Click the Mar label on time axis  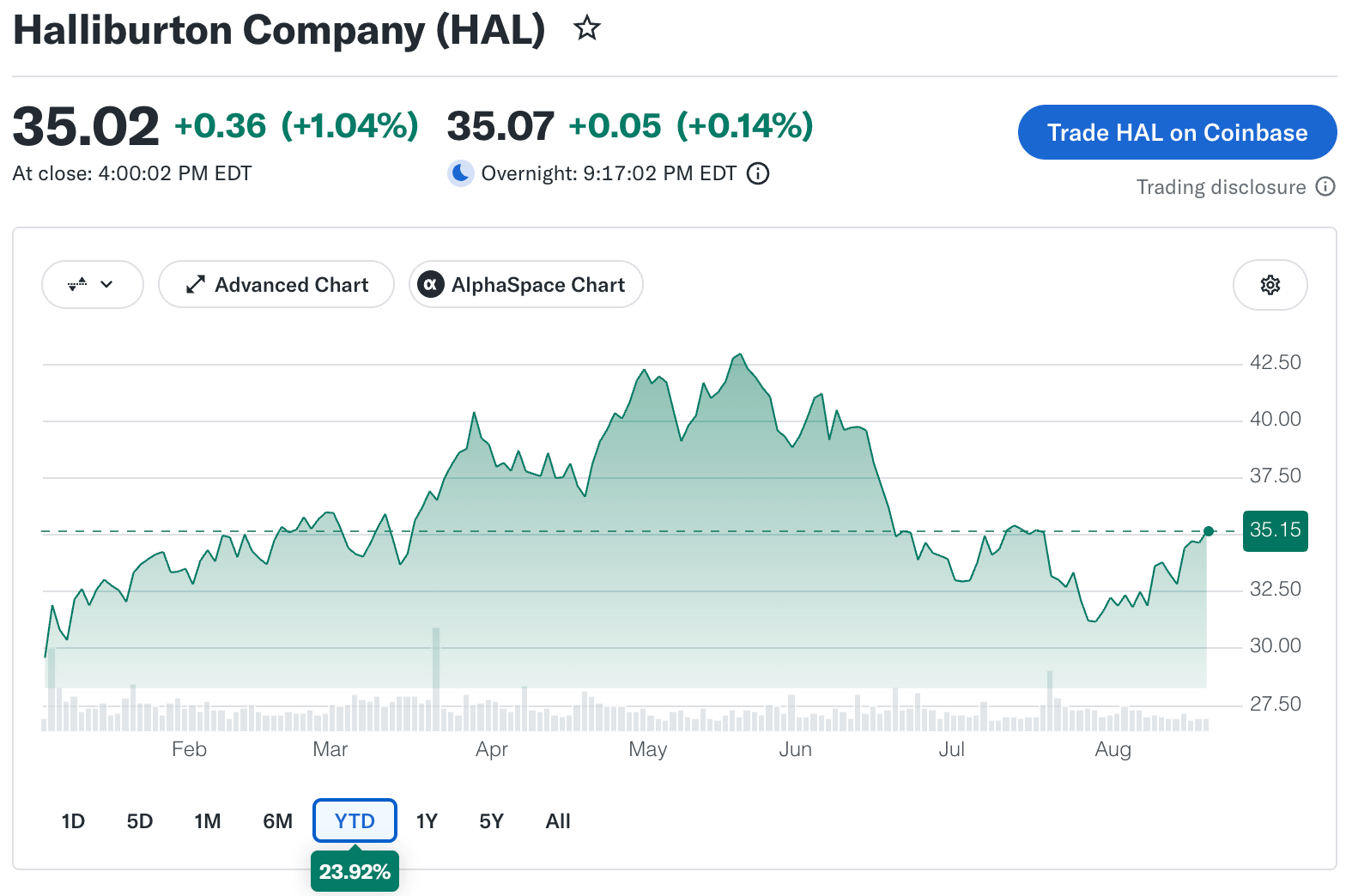[330, 749]
